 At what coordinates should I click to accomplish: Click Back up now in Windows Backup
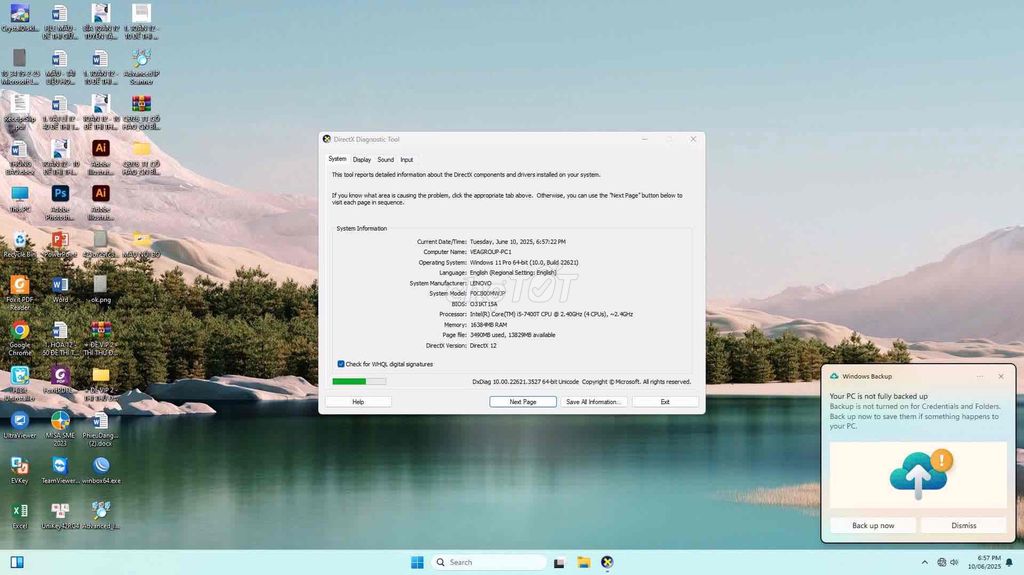872,525
